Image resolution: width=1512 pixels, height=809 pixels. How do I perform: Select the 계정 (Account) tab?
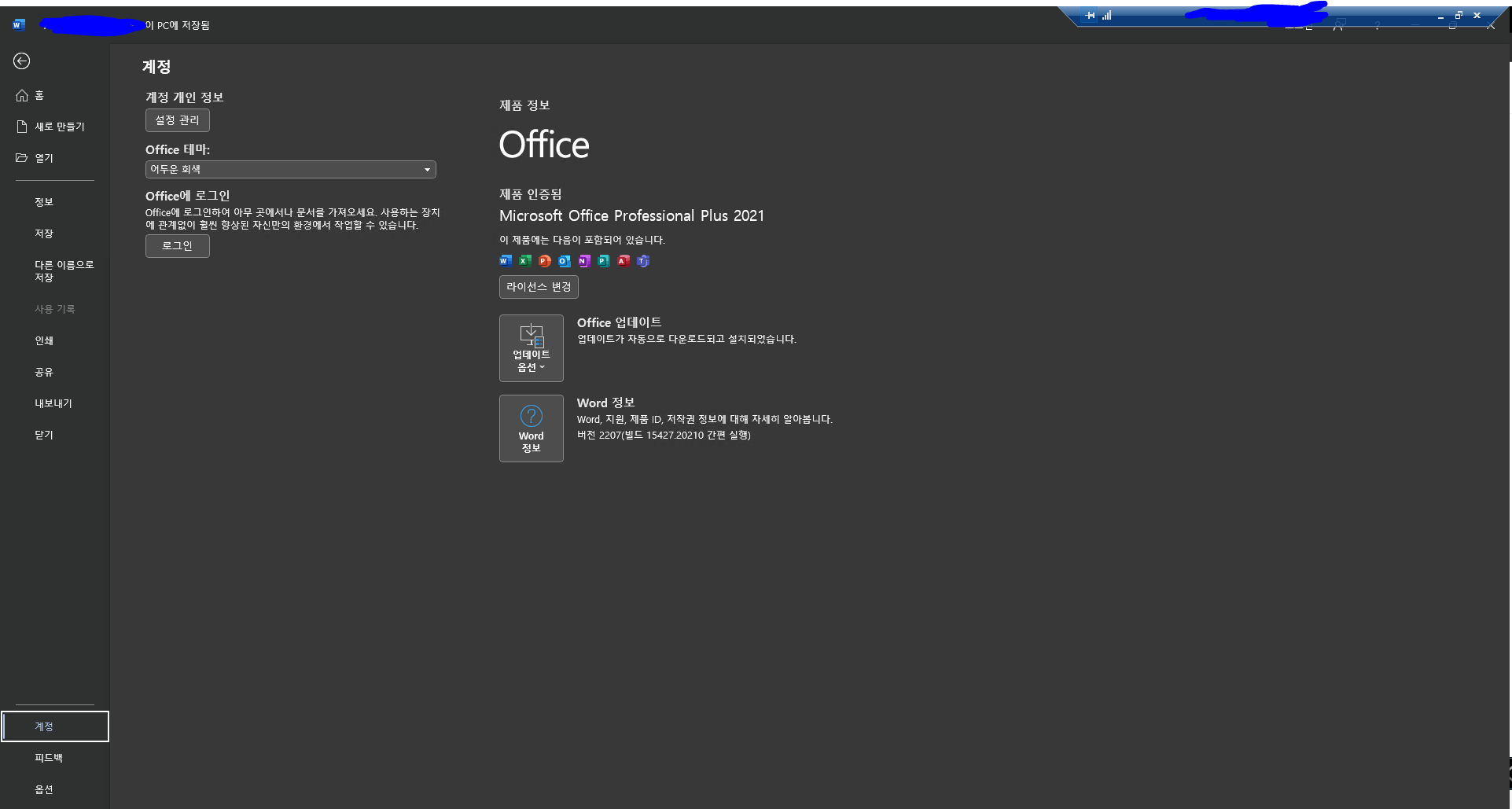(55, 726)
